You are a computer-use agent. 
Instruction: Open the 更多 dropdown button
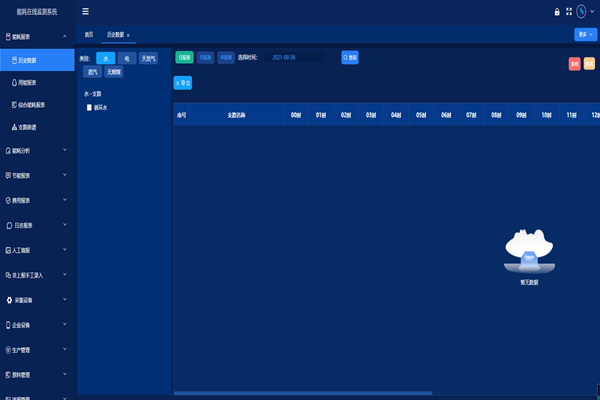point(585,34)
